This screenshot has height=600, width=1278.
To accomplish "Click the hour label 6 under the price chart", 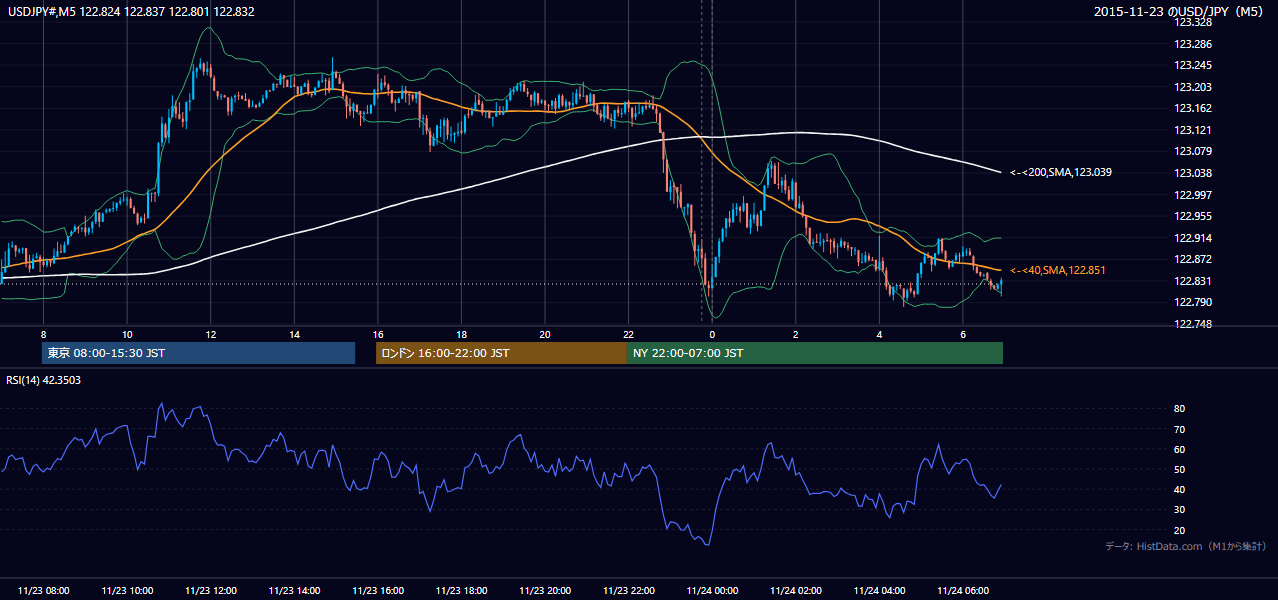I will tap(962, 334).
